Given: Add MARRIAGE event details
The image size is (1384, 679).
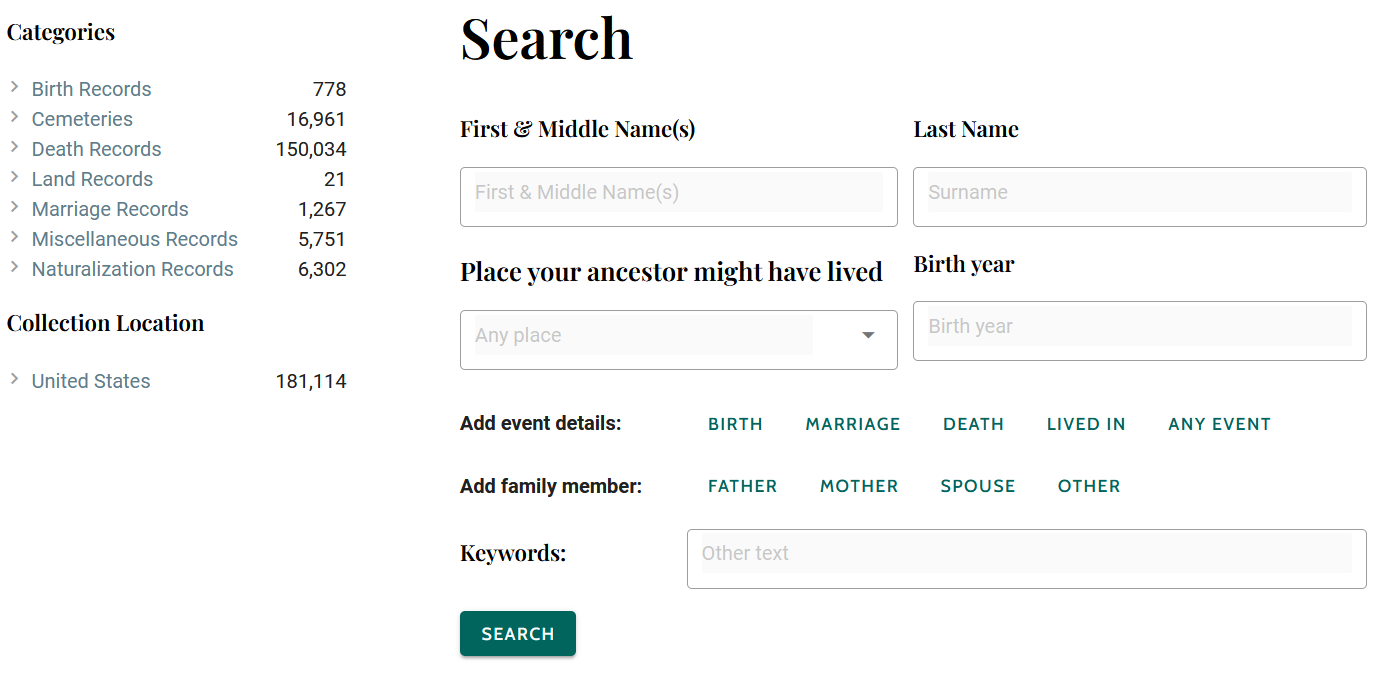Looking at the screenshot, I should coord(853,424).
